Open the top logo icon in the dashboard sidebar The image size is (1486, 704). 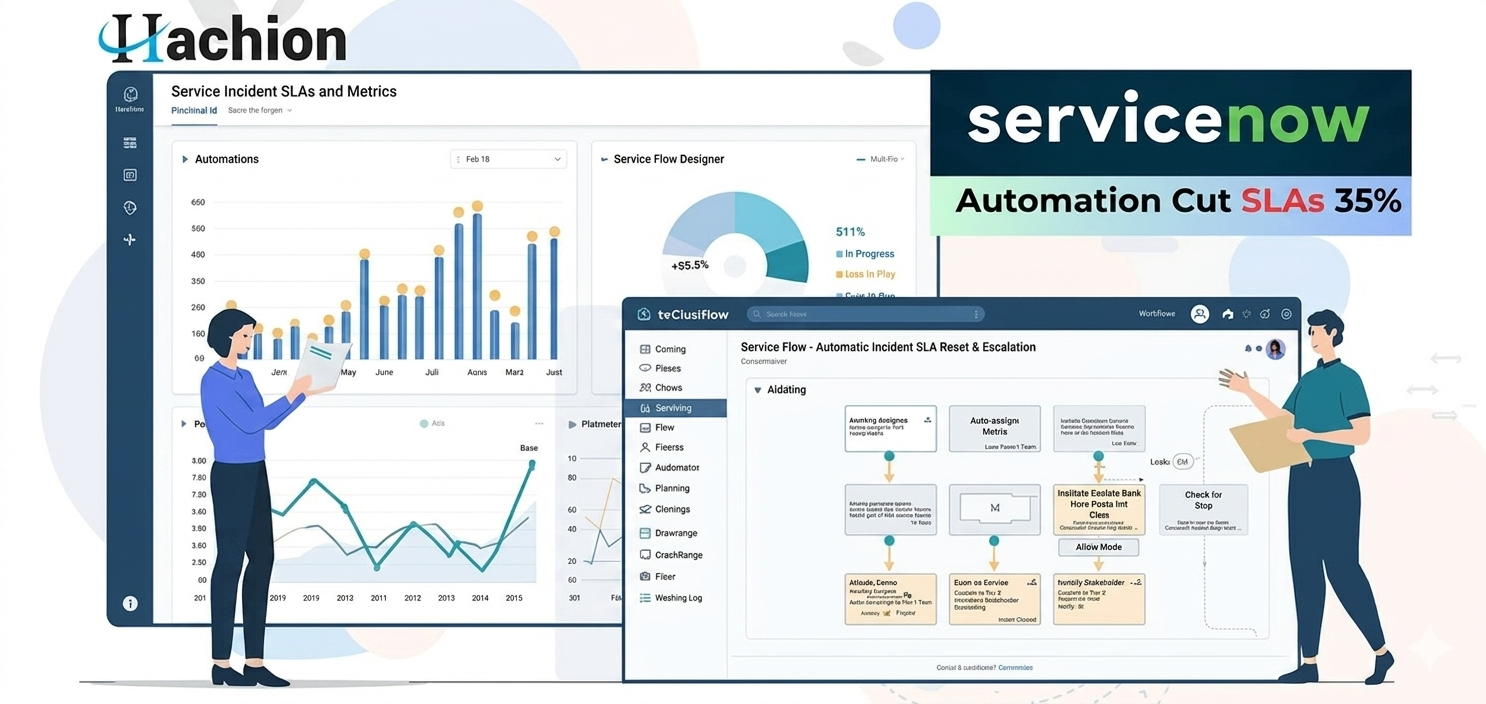point(130,95)
